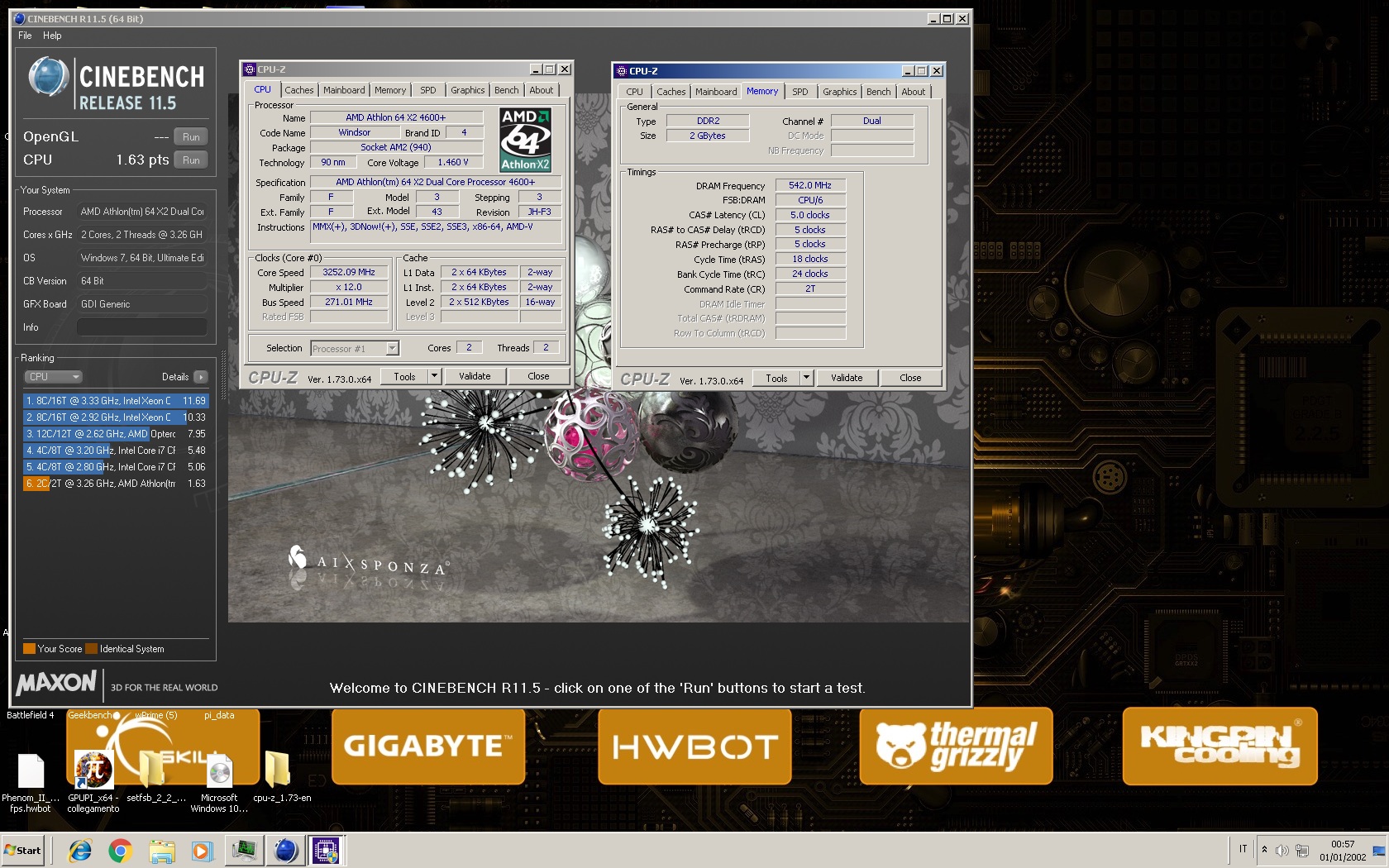Screen dimensions: 1389x868
Task: Launch Google Chrome from the taskbar
Action: 121,850
